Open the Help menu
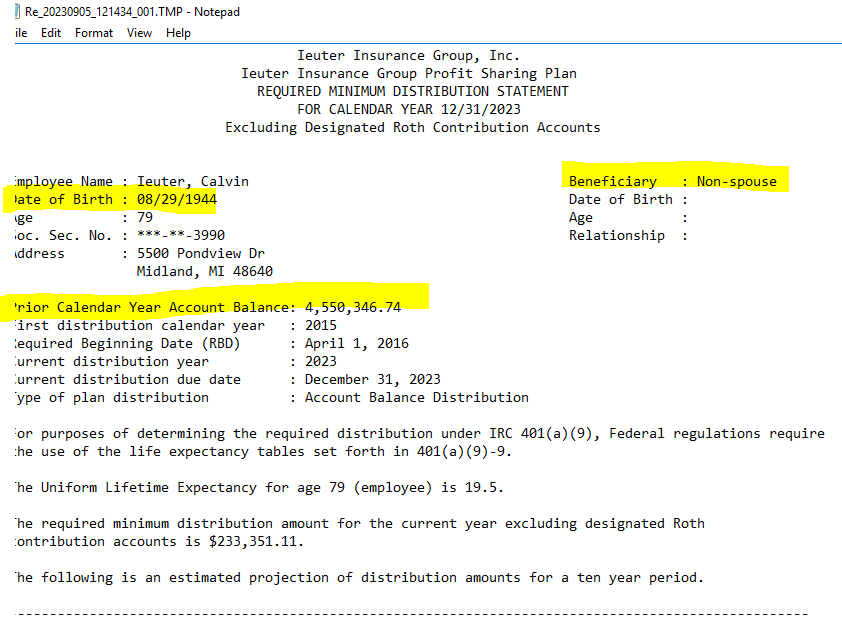842x621 pixels. (178, 33)
